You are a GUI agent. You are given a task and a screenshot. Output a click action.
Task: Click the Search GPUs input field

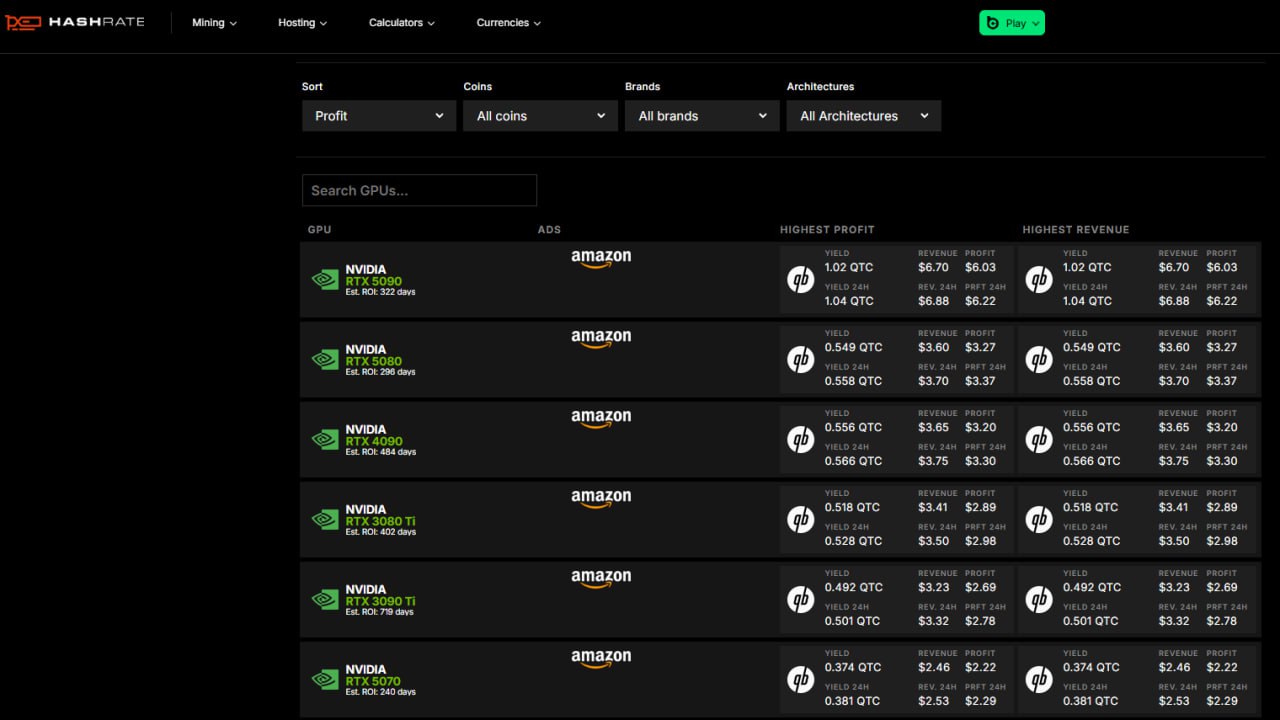pyautogui.click(x=419, y=190)
